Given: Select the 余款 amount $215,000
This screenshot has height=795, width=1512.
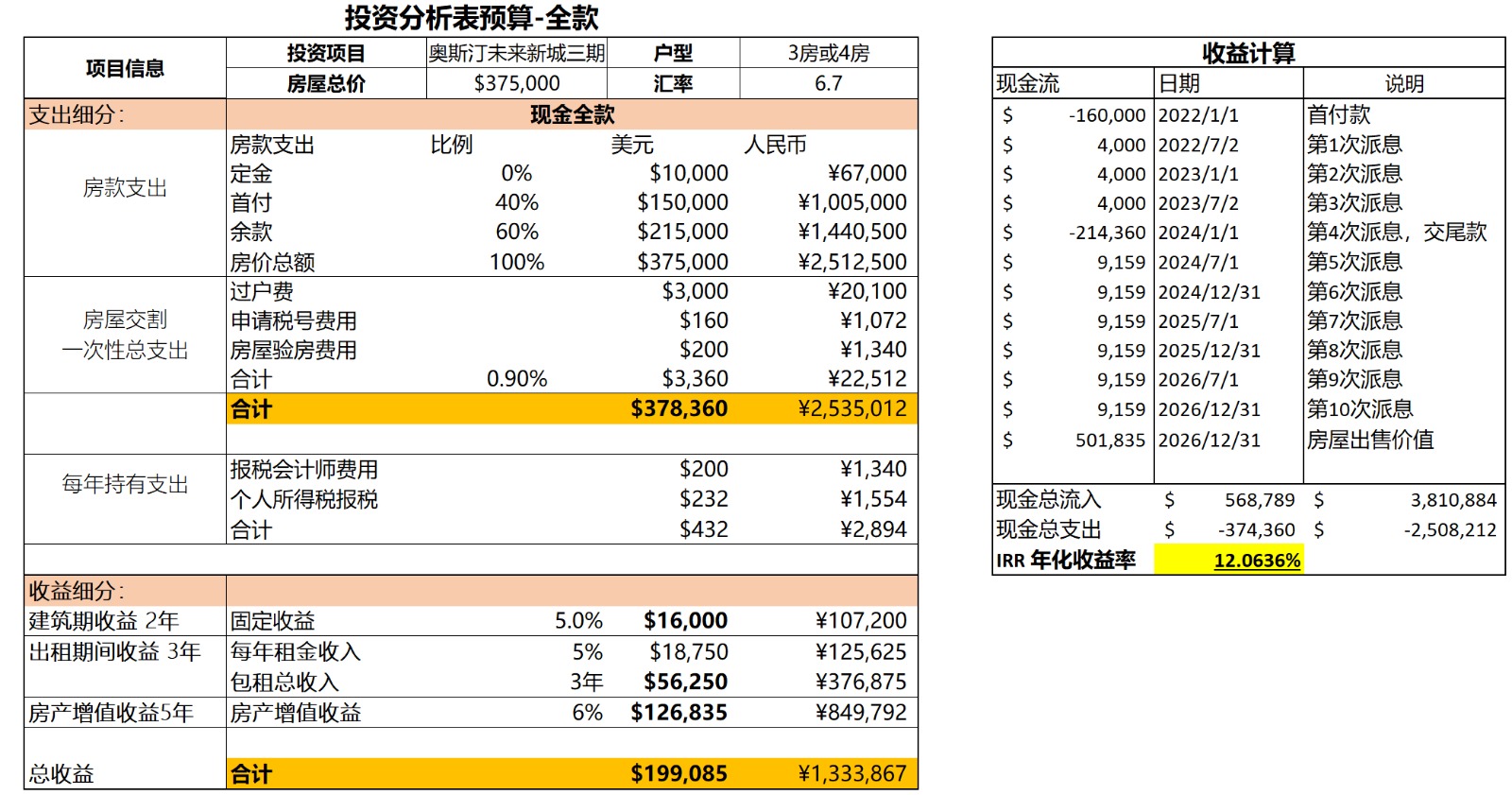Looking at the screenshot, I should [682, 233].
